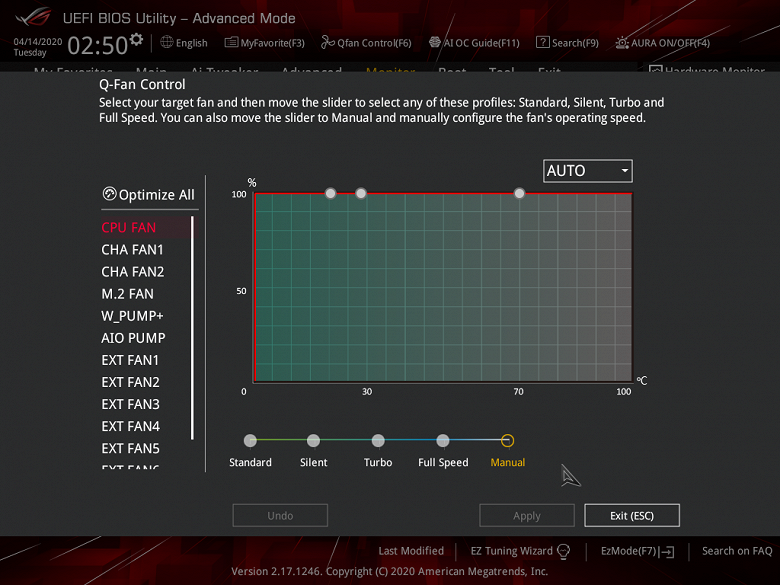Click the Optimize All gauge icon
780x585 pixels.
tap(109, 194)
